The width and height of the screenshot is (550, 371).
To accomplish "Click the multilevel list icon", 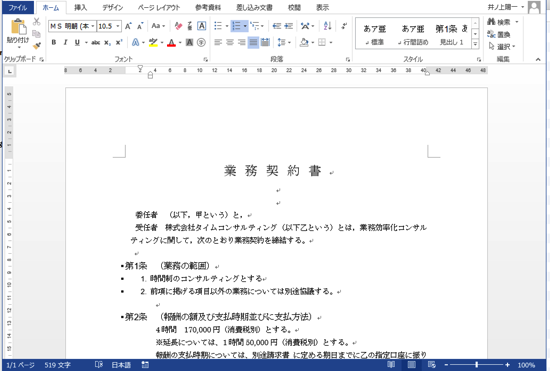I will point(255,26).
